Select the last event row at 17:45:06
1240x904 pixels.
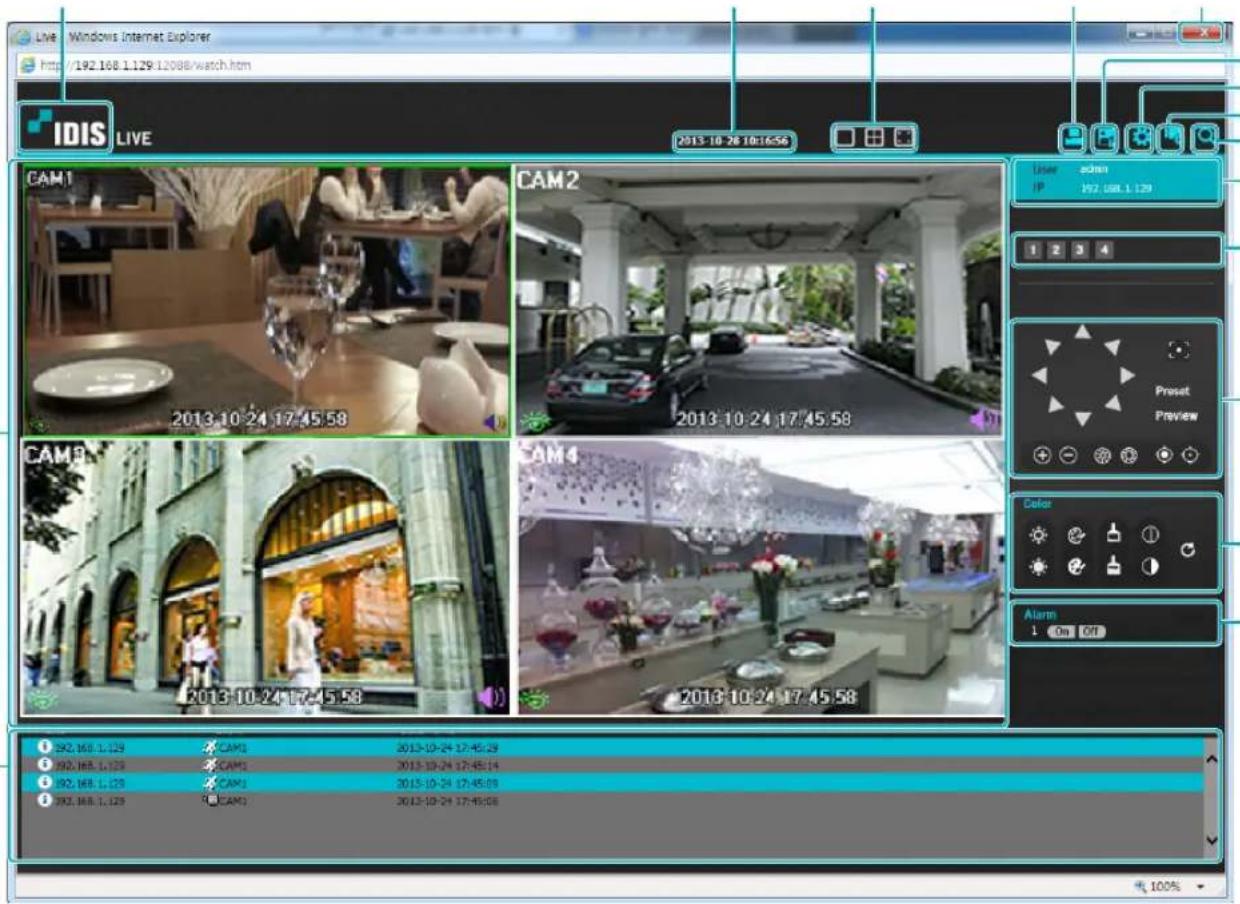click(612, 801)
